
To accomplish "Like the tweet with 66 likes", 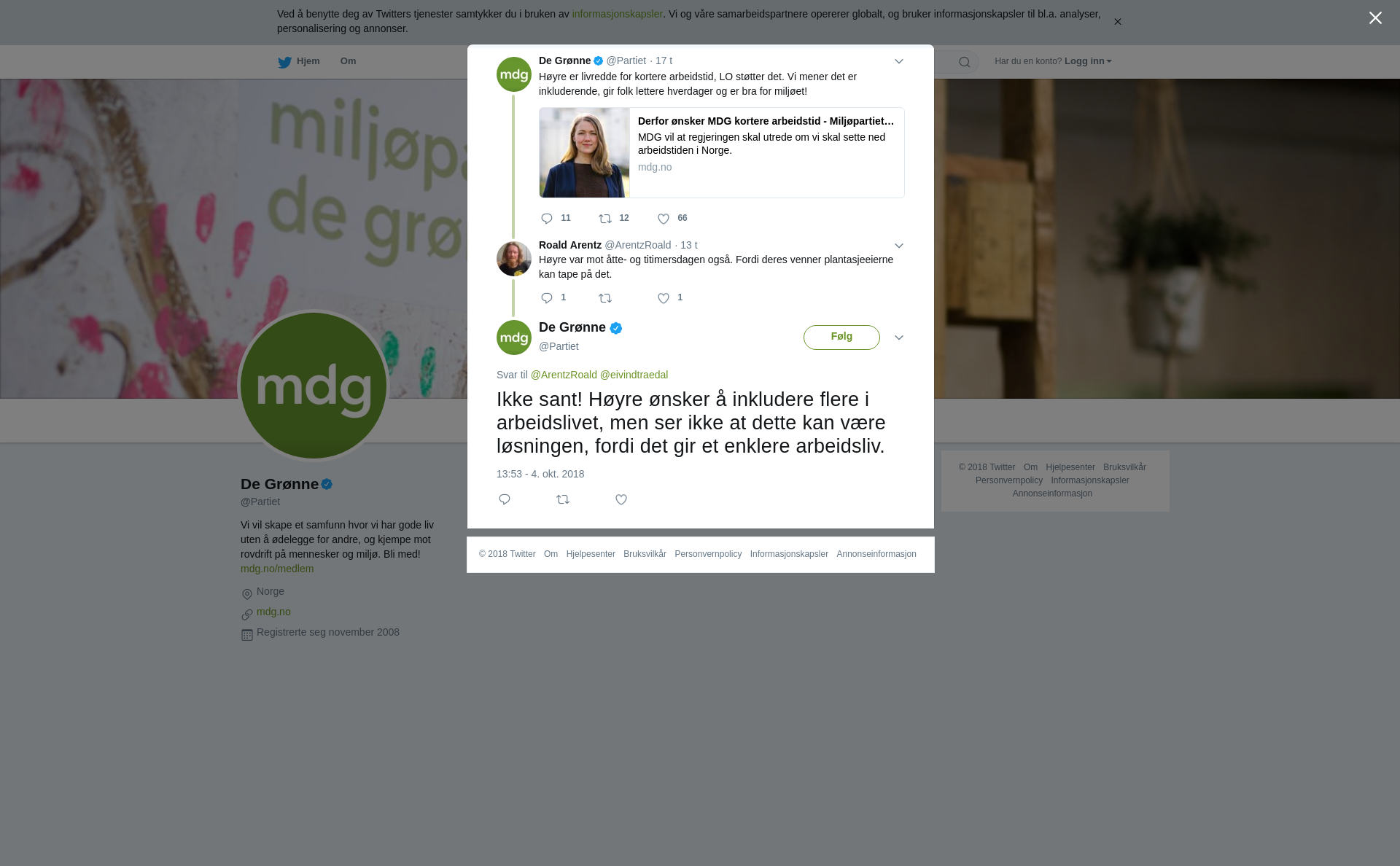I will (664, 219).
